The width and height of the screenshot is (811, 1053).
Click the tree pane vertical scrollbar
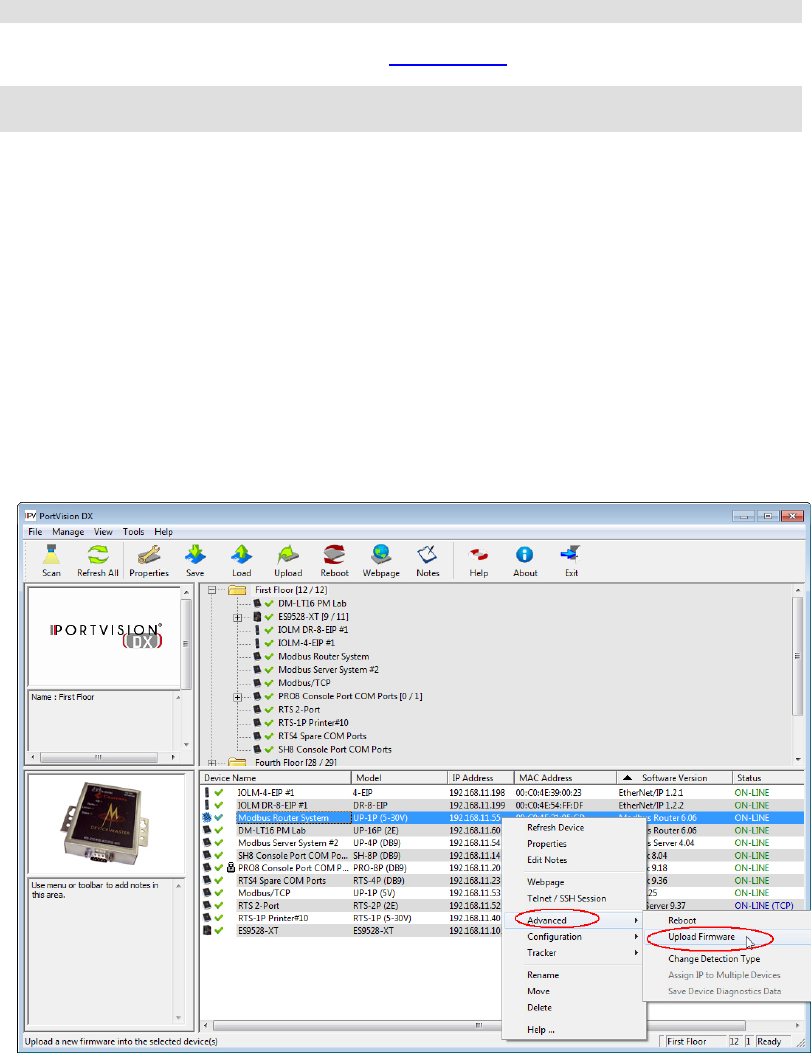798,674
